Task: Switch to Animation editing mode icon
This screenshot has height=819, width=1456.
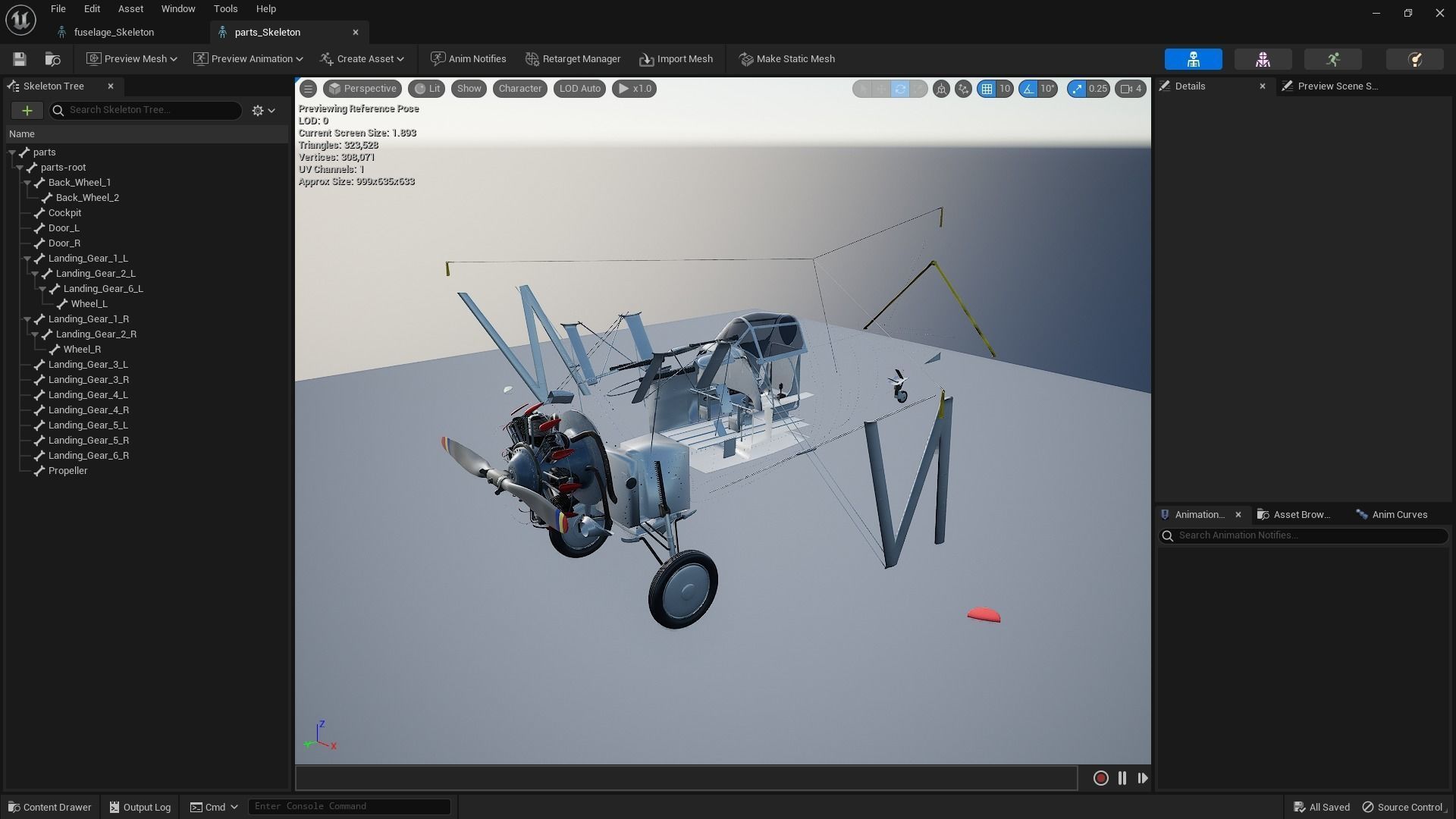Action: (x=1332, y=59)
